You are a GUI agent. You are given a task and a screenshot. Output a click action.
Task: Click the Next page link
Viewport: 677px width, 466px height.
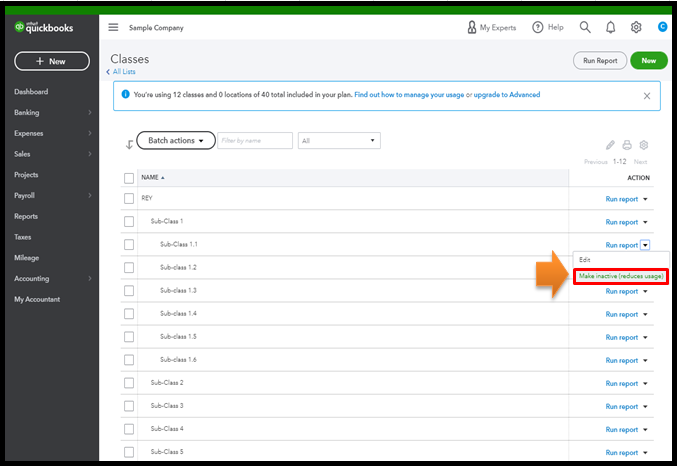[640, 162]
